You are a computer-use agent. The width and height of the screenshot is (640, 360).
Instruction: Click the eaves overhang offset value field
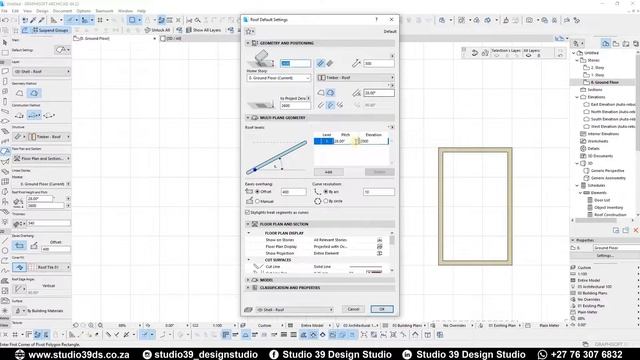tap(293, 191)
